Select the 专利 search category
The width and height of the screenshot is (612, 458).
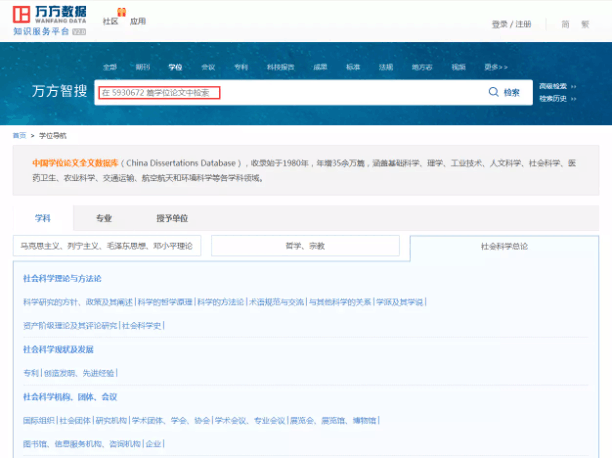click(241, 67)
